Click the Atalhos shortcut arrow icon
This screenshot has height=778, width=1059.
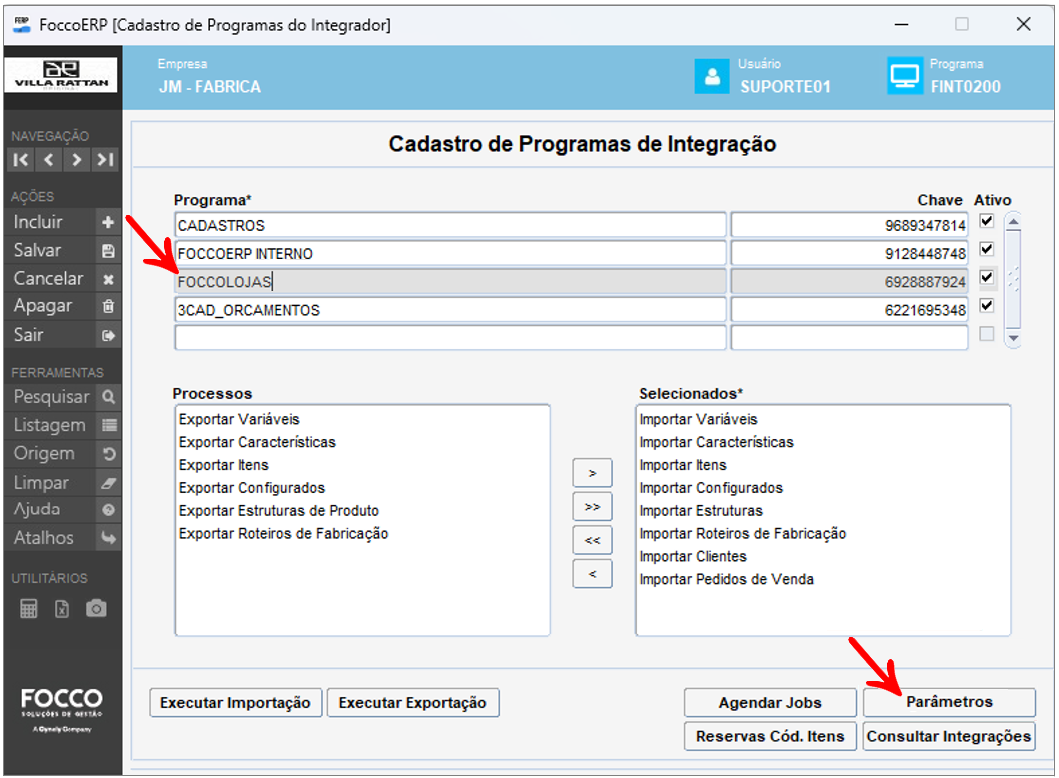pos(108,538)
